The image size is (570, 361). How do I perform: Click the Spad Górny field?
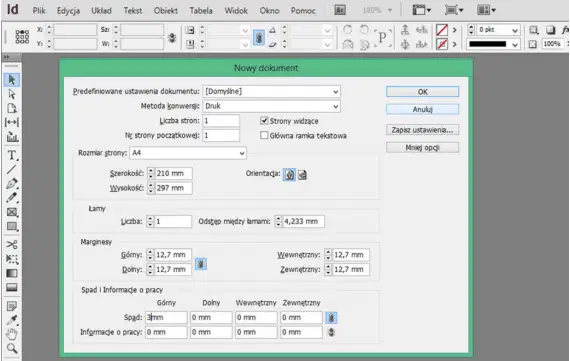(x=166, y=317)
